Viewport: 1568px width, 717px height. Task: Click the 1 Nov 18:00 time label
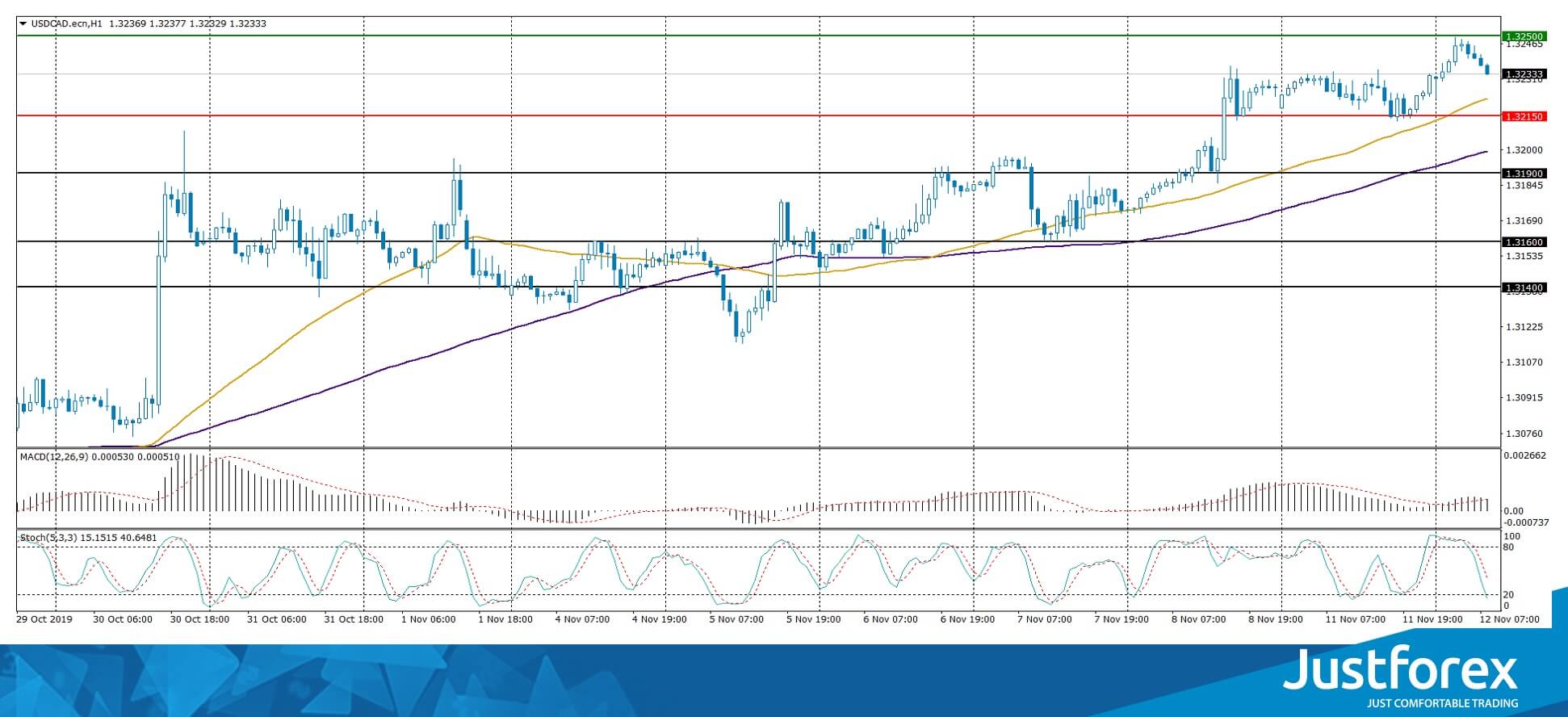tap(505, 620)
